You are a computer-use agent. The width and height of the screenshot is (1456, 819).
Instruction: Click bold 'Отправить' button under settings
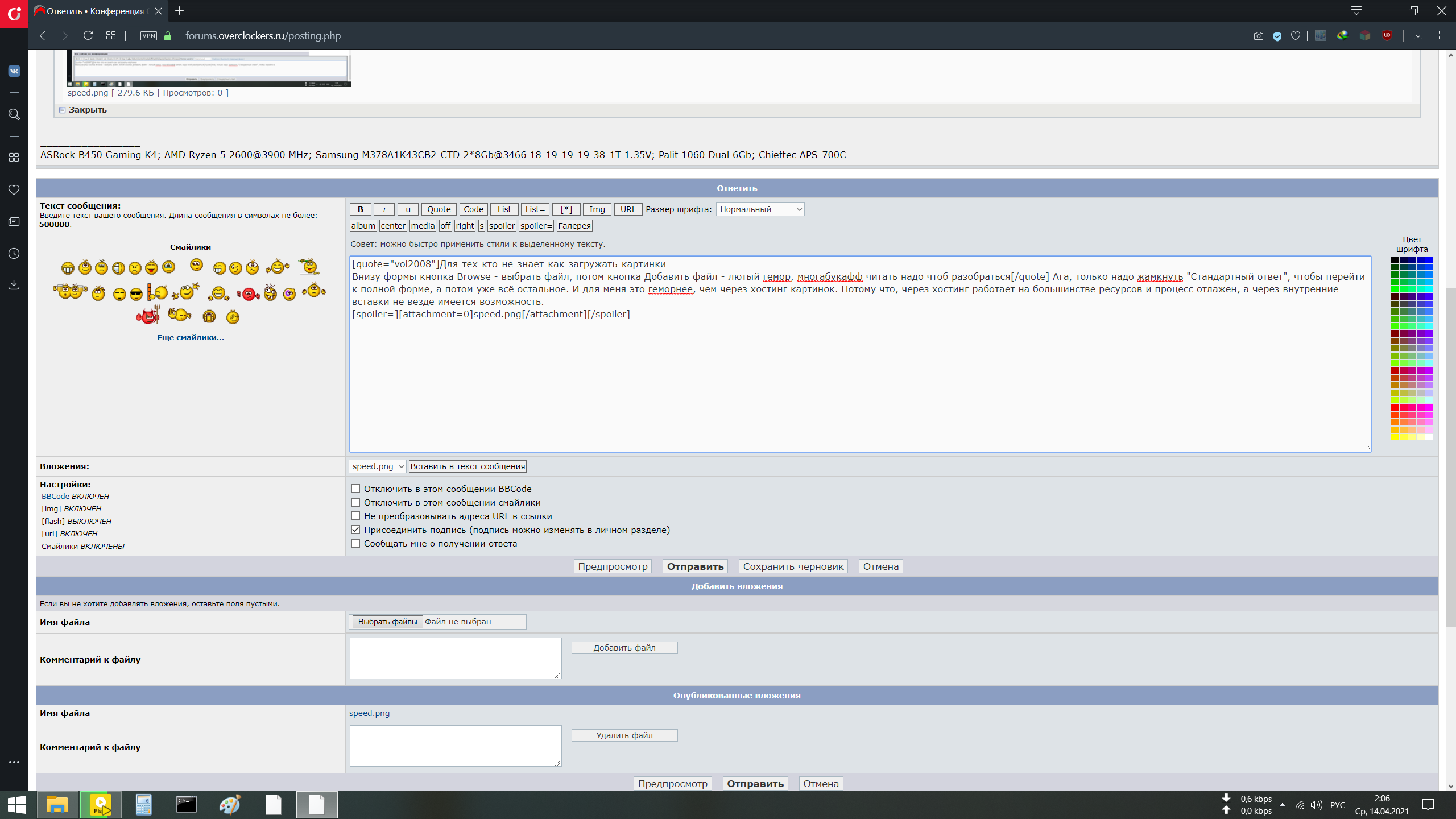695,566
